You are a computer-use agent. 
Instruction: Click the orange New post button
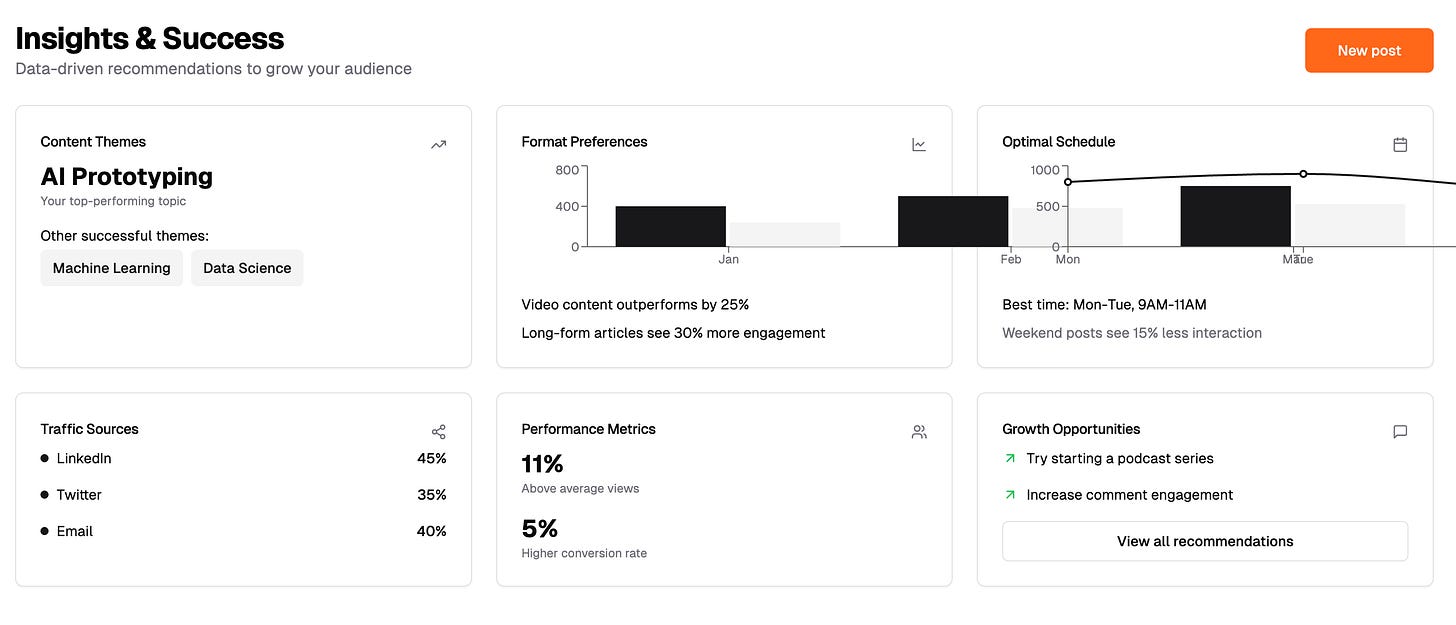click(x=1369, y=50)
